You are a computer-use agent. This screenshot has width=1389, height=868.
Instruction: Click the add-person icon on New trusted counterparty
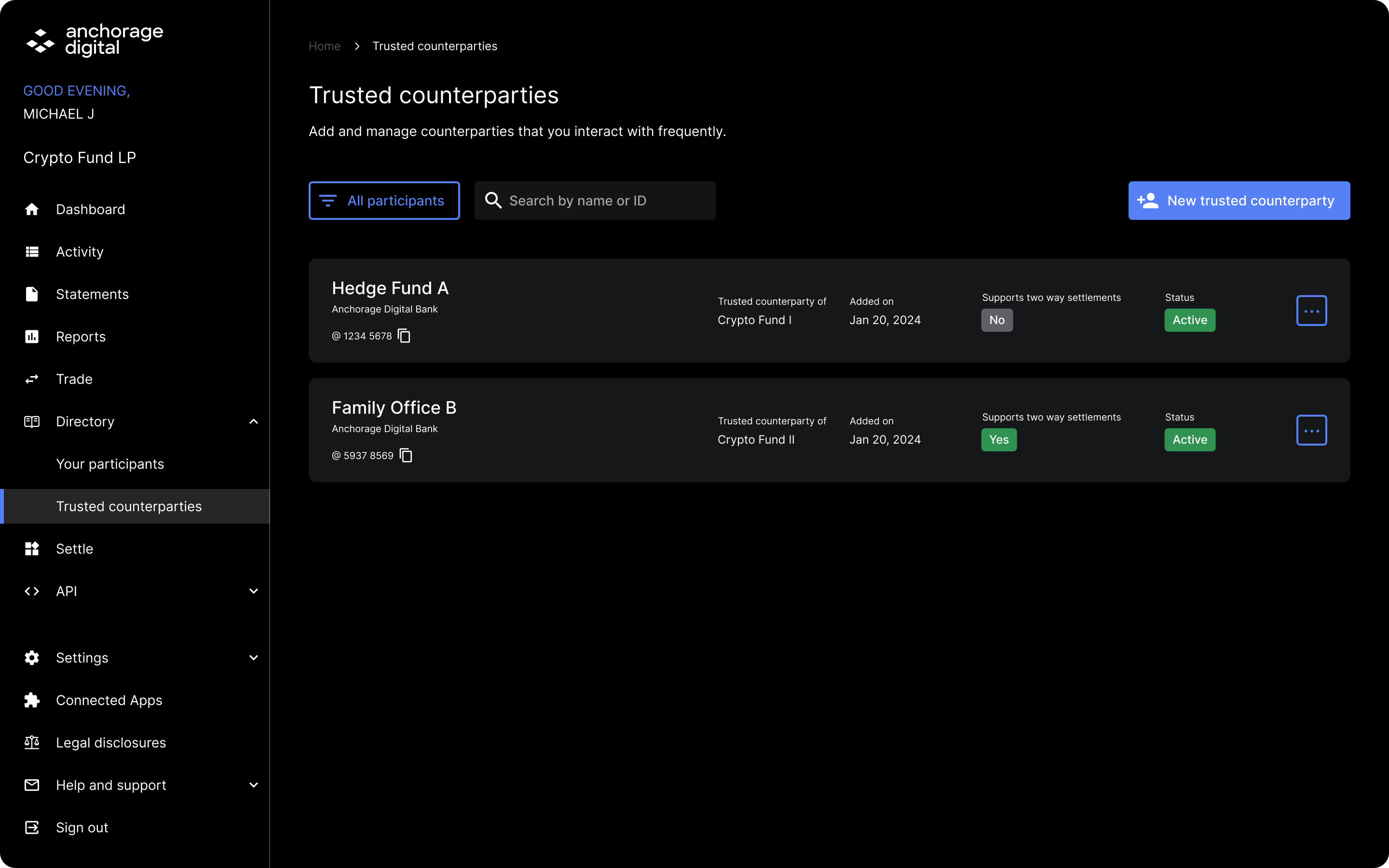(1148, 200)
